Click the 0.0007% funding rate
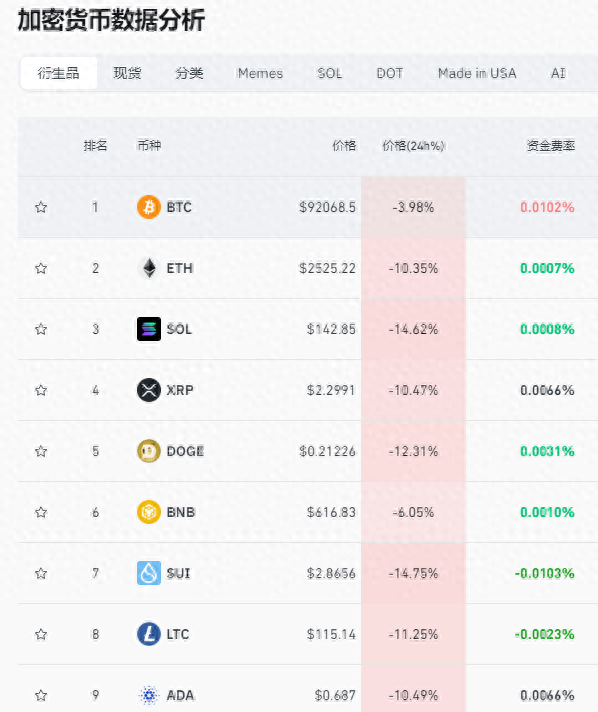598x712 pixels. tap(547, 268)
